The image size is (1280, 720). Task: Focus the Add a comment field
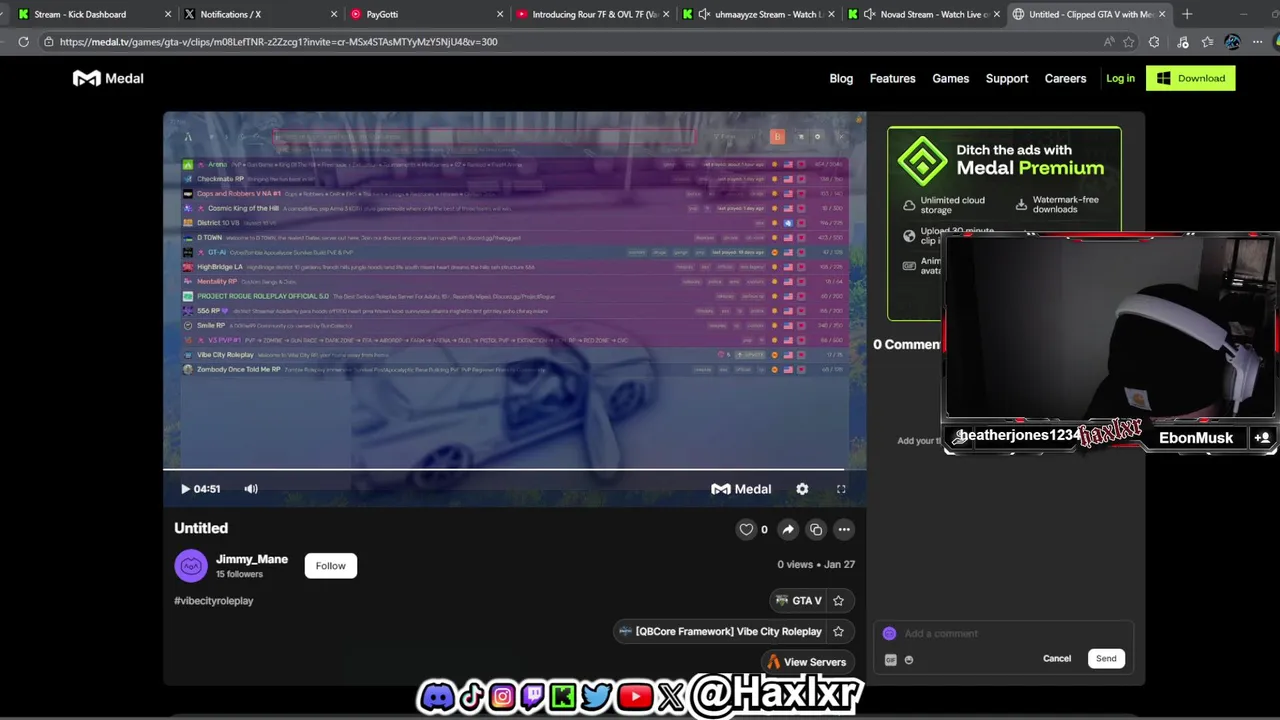coord(1005,634)
